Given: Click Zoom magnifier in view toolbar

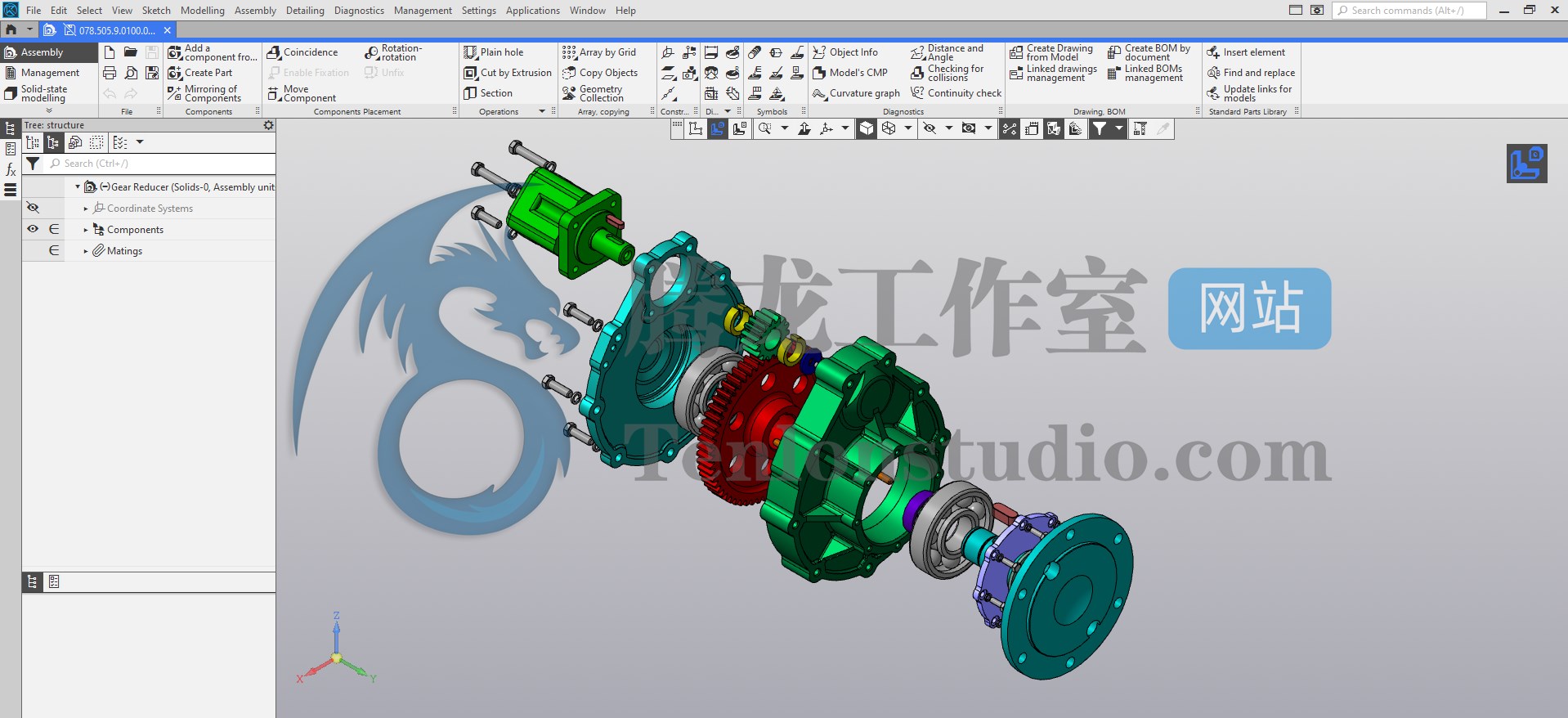Looking at the screenshot, I should coord(764,128).
